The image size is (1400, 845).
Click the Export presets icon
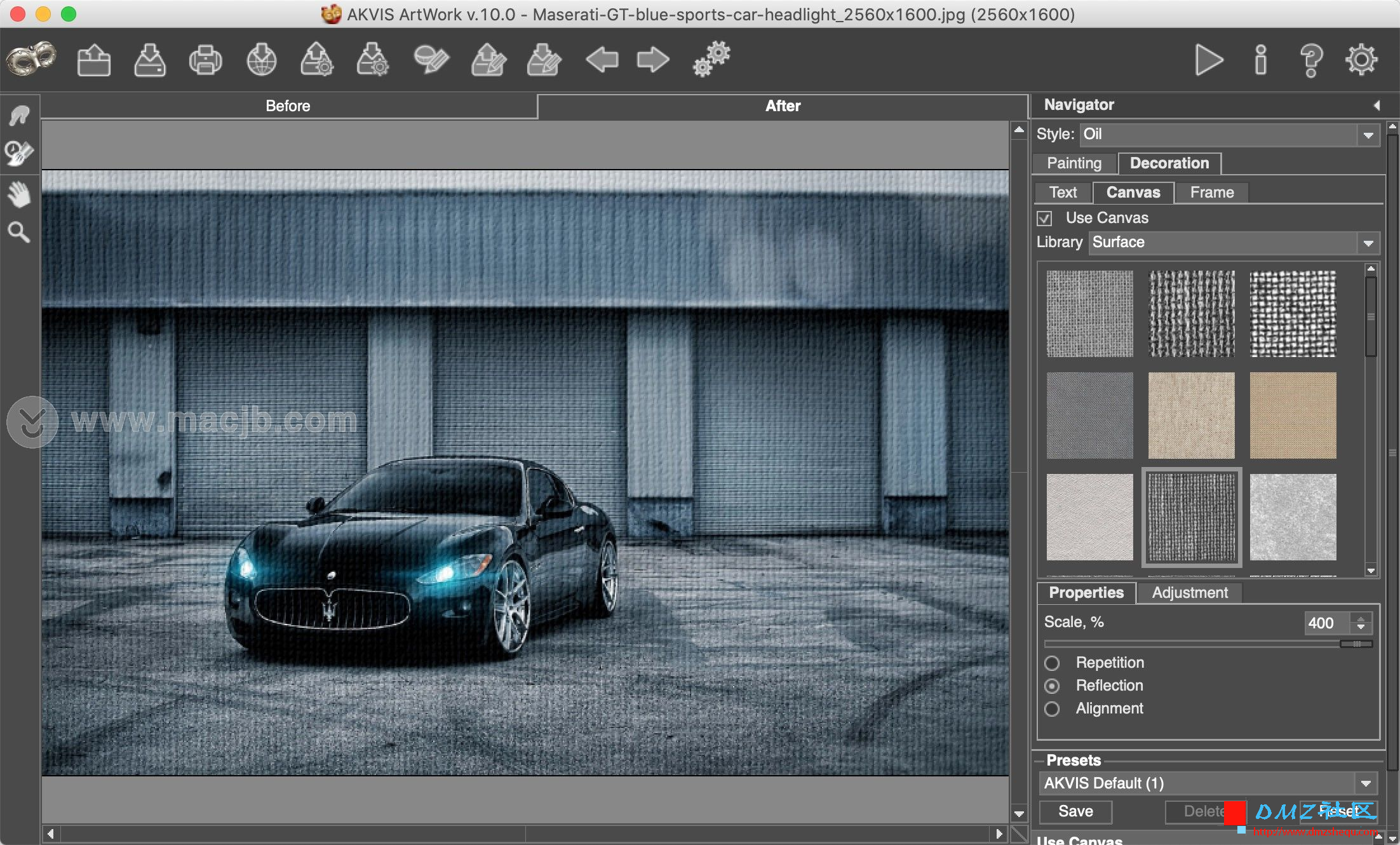(x=373, y=60)
